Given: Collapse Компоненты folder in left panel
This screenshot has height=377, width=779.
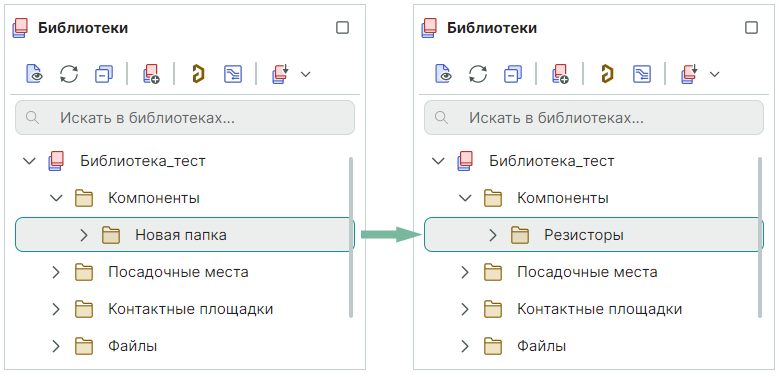Looking at the screenshot, I should (x=57, y=198).
